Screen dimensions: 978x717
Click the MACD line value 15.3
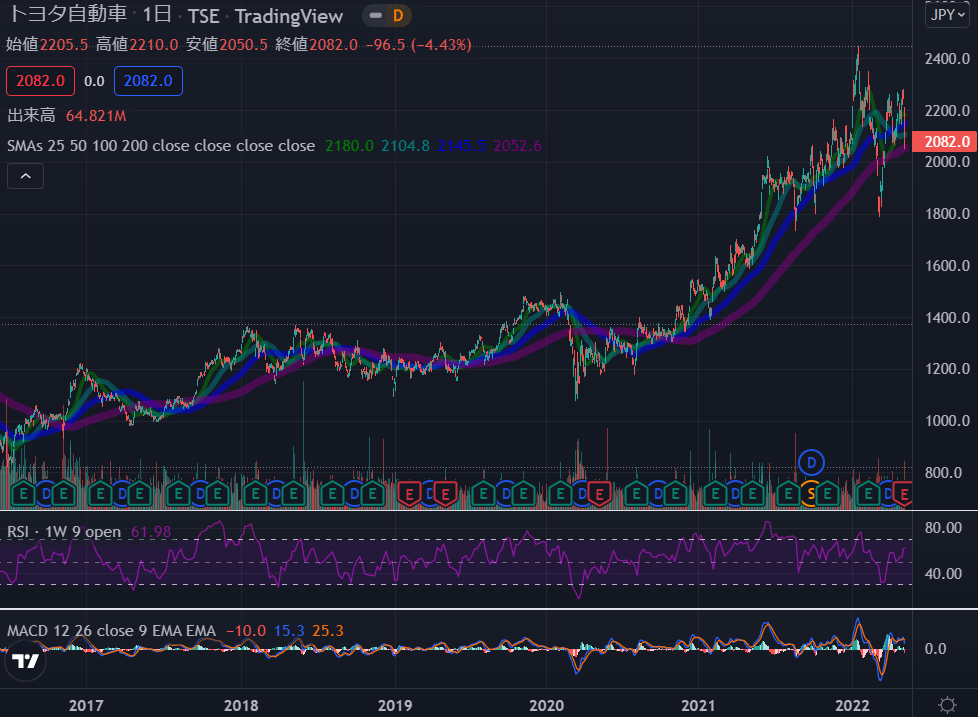coord(289,631)
